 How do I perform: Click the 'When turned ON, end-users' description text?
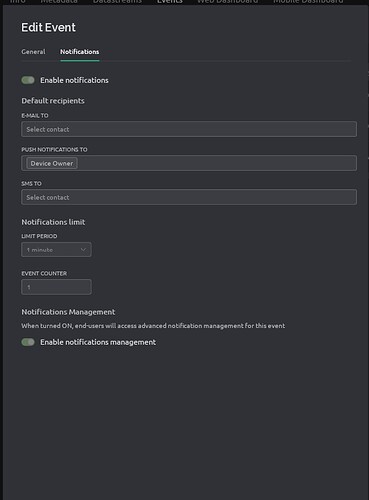tap(153, 326)
